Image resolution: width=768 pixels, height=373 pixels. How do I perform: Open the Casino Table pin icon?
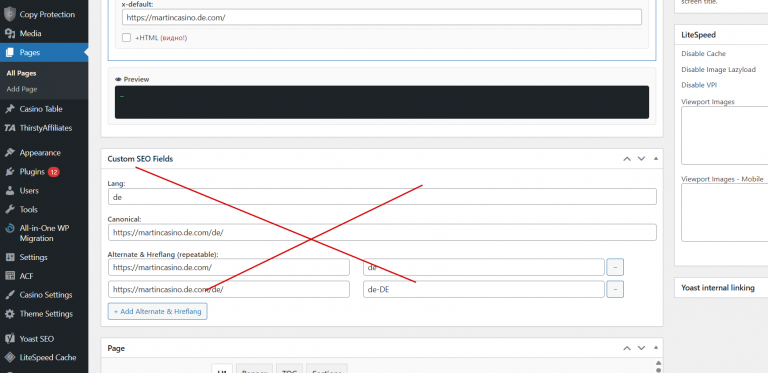tap(10, 109)
